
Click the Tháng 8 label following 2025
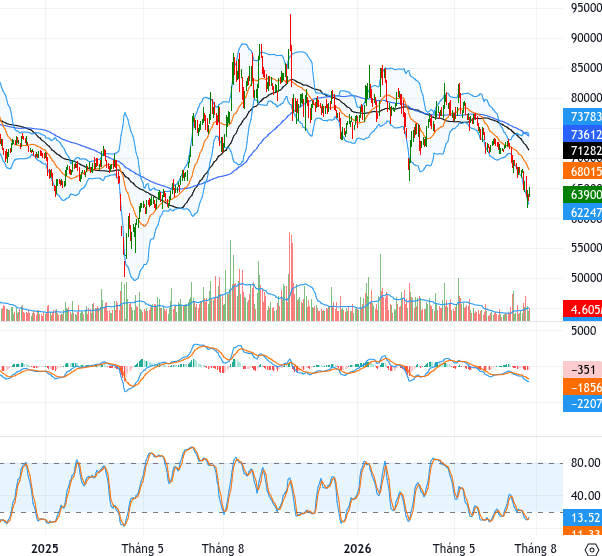click(223, 548)
